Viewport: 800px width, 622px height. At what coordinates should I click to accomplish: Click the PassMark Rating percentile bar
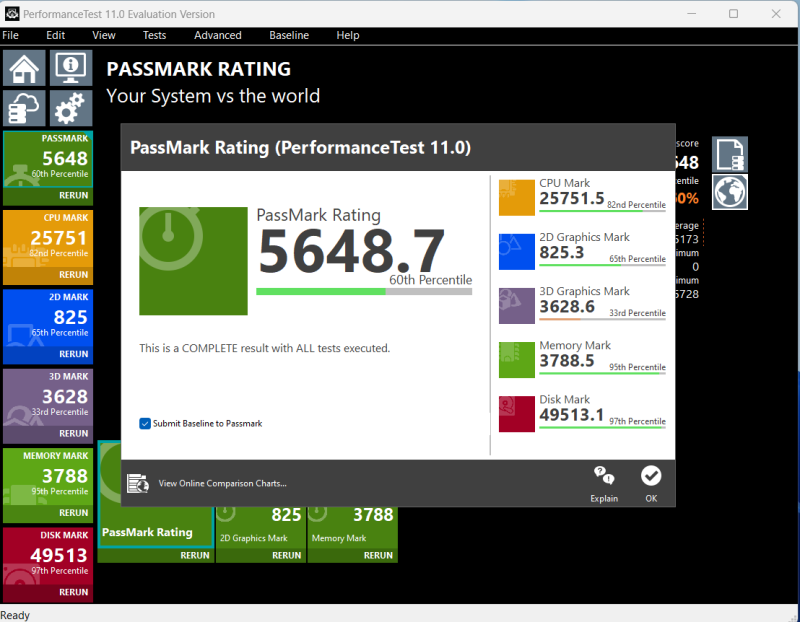pyautogui.click(x=363, y=291)
